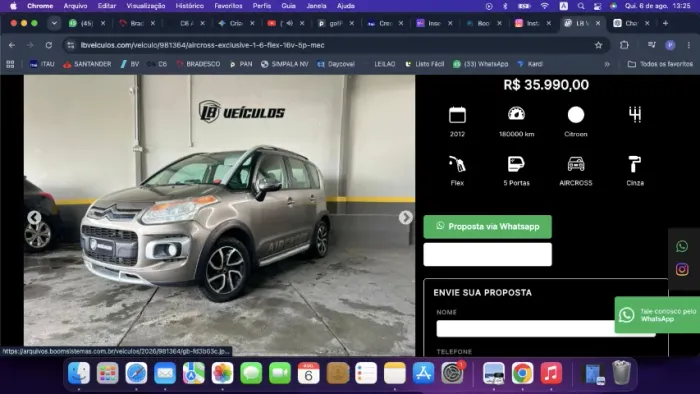Click the 2012 year calendar icon
Image resolution: width=700 pixels, height=394 pixels.
[457, 115]
